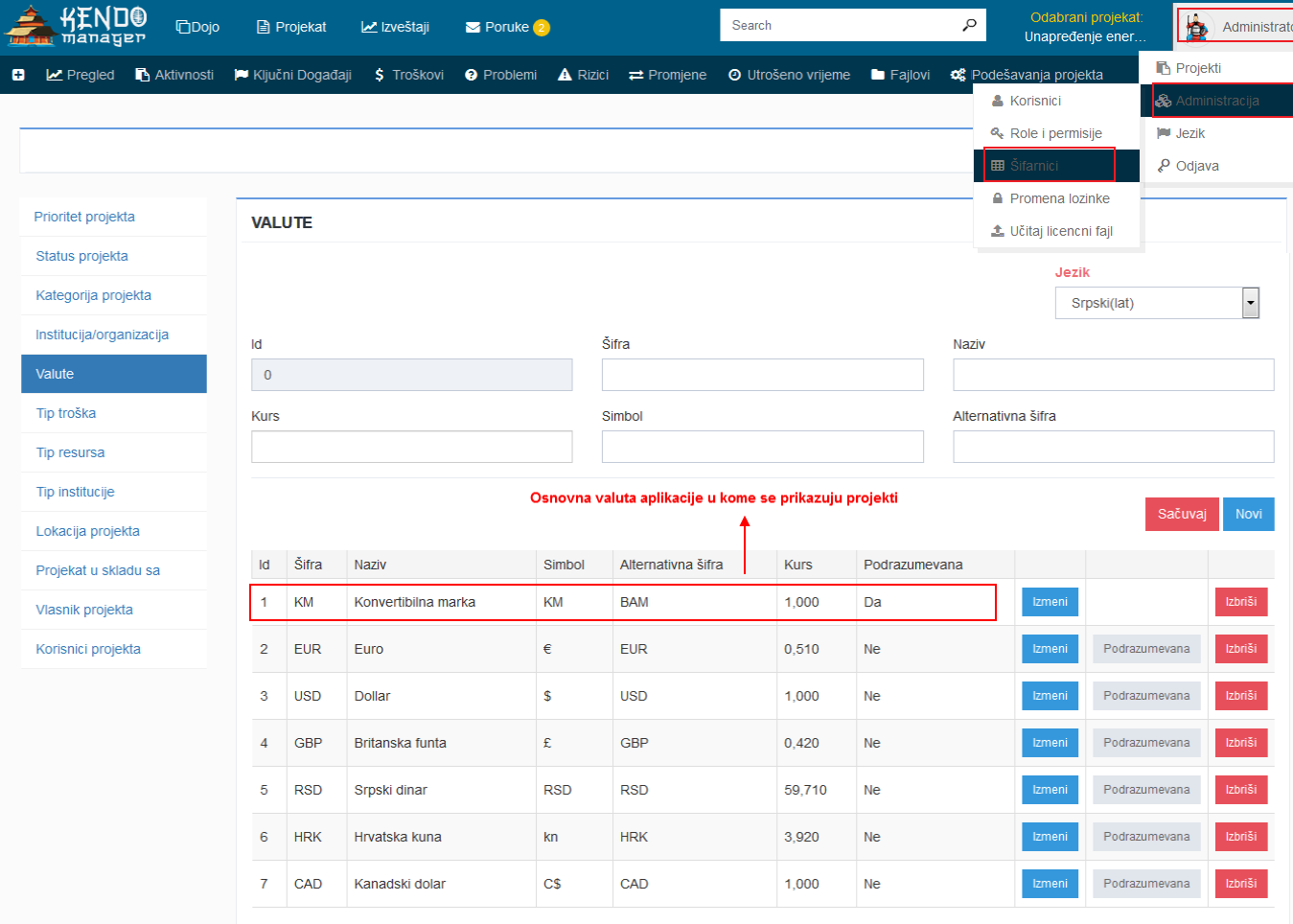1293x924 pixels.
Task: Select Korisnici from the dropdown menu
Action: click(x=1056, y=101)
